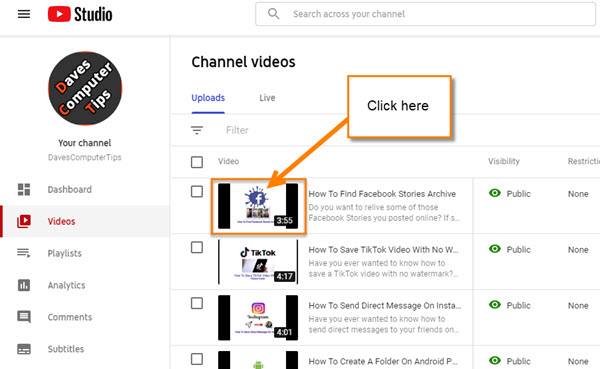Click the Instagram video description text
The height and width of the screenshot is (369, 600).
[383, 324]
